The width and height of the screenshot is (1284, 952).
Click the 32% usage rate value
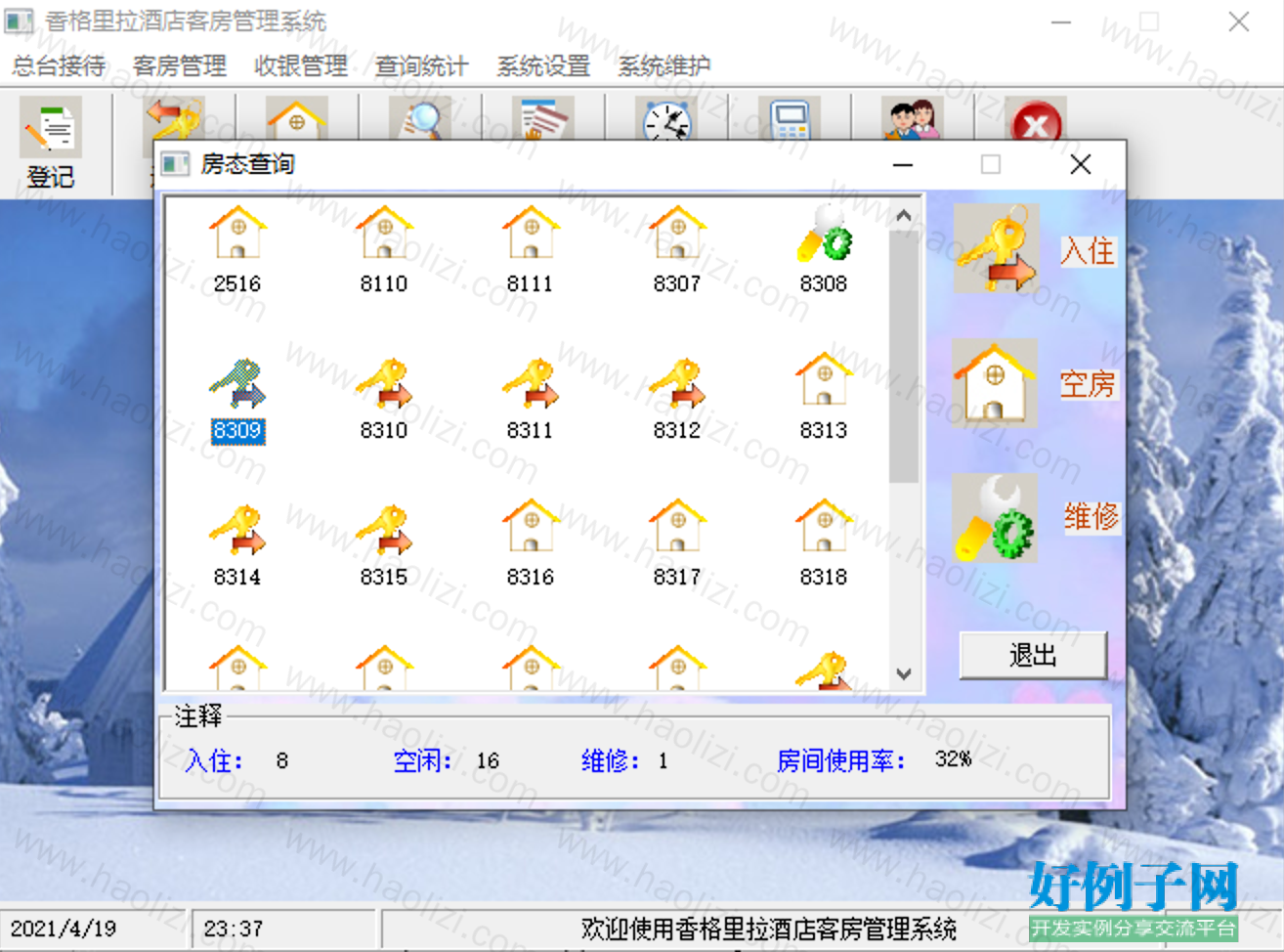click(953, 759)
